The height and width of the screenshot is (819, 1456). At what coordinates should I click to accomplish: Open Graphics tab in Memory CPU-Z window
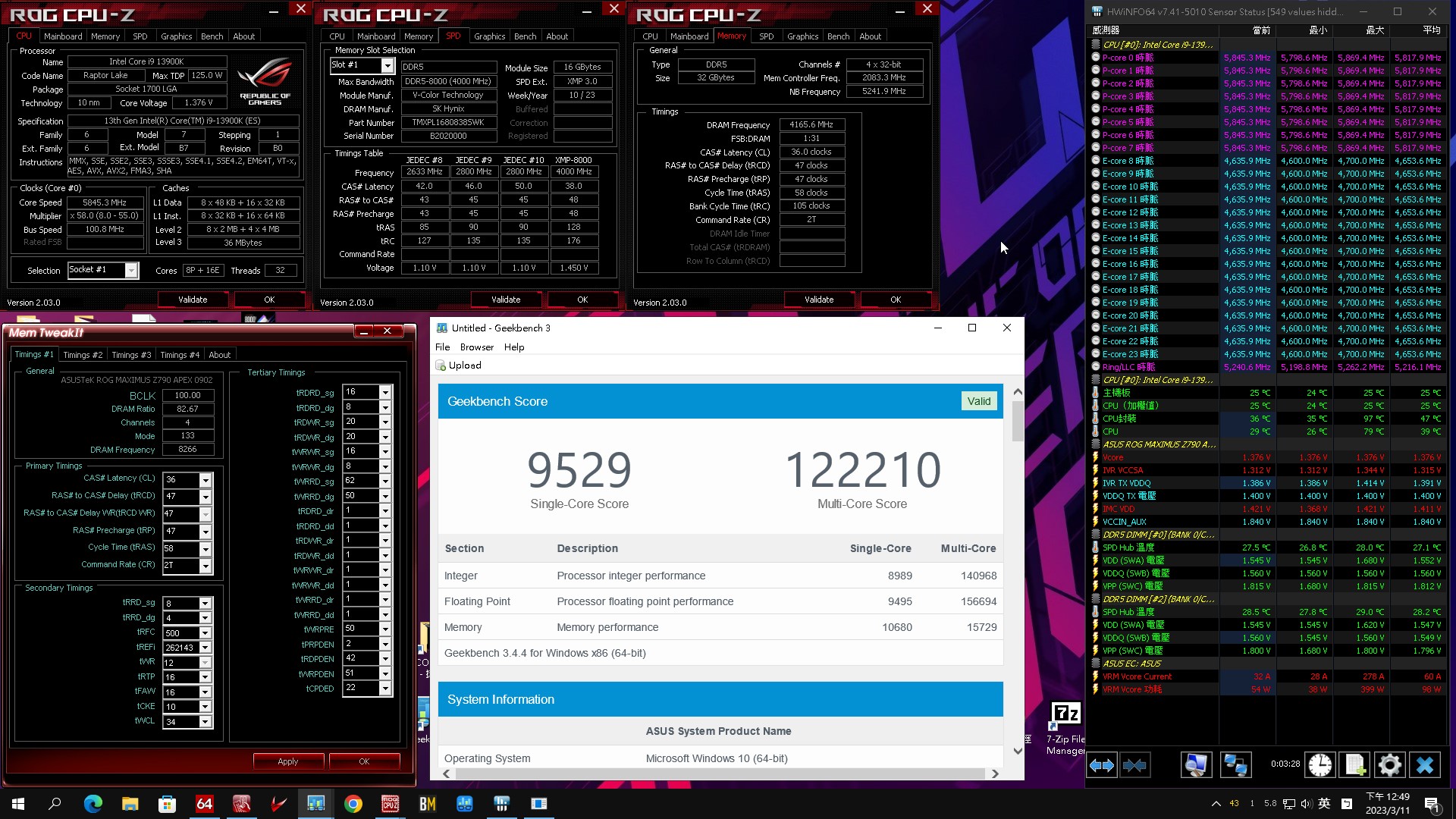(802, 36)
